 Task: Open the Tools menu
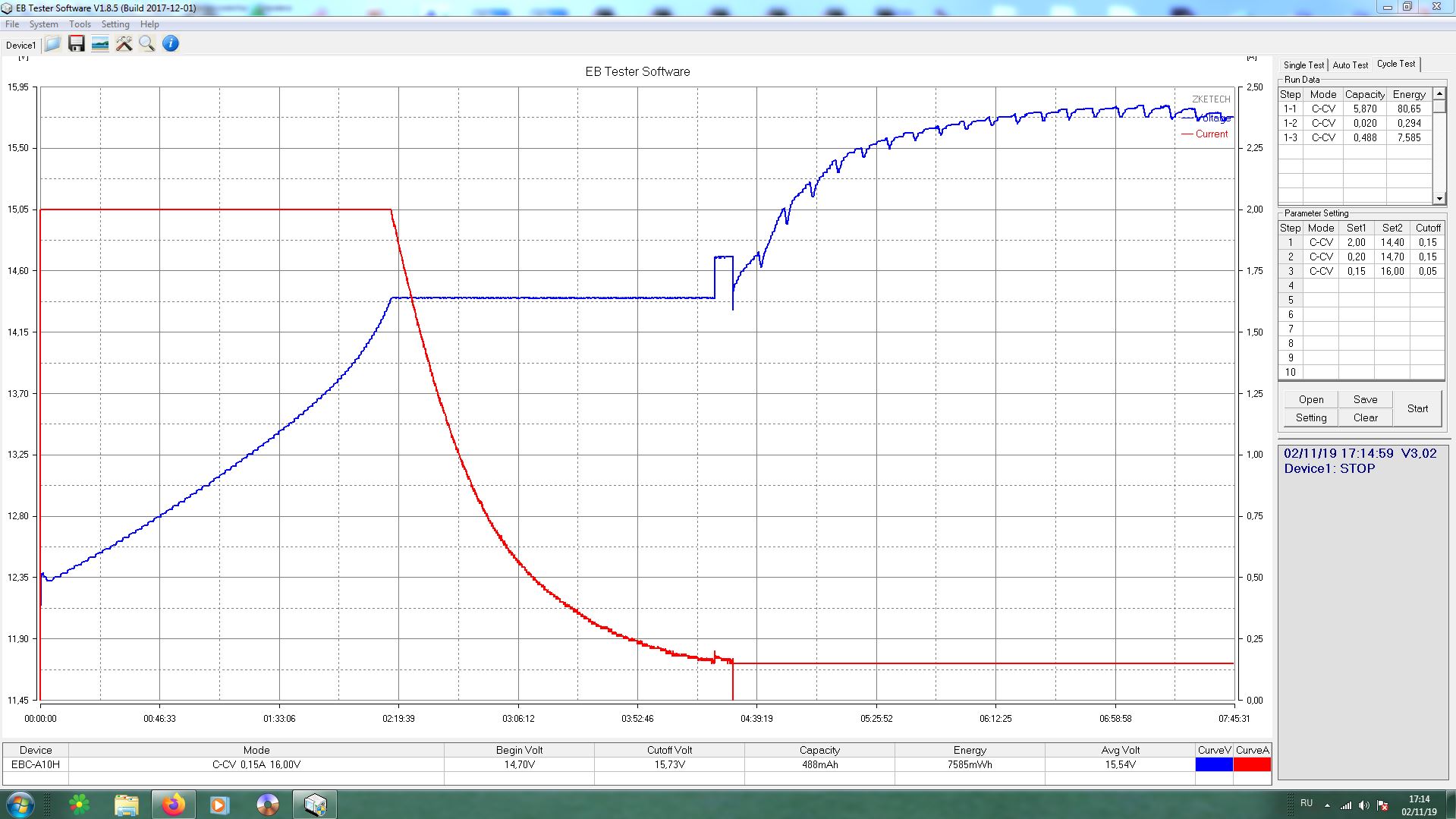coord(80,24)
